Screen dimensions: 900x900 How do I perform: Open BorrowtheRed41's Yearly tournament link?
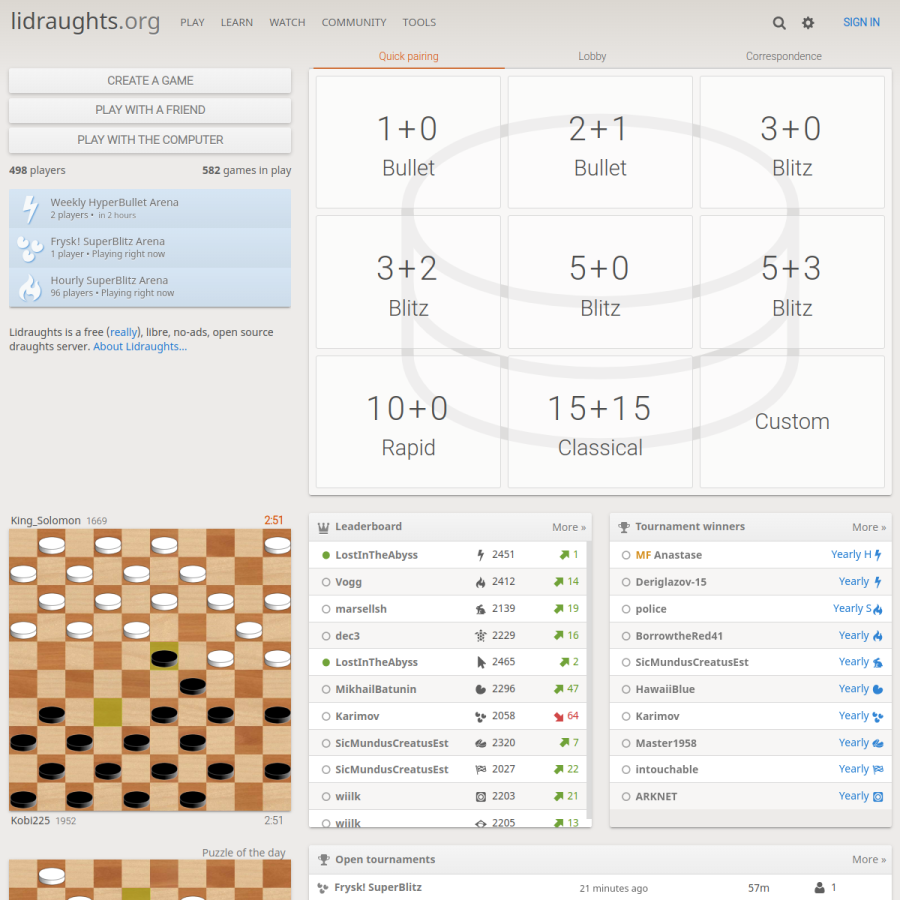(860, 635)
